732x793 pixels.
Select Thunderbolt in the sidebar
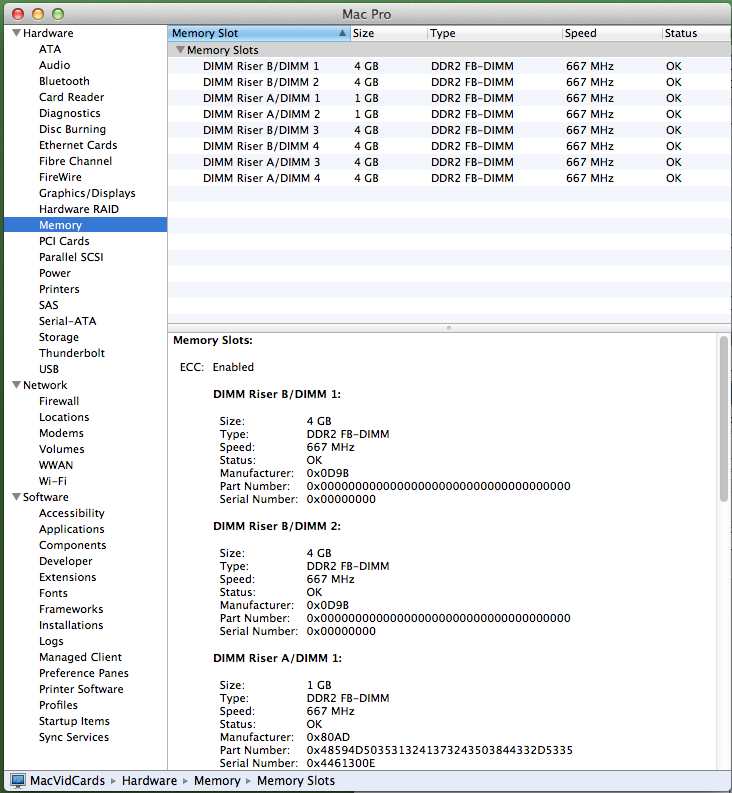(72, 353)
